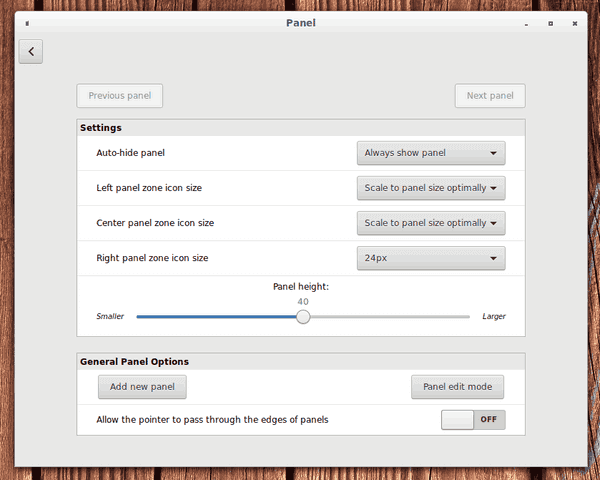The width and height of the screenshot is (600, 480).
Task: Click the Previous panel button
Action: 119,96
